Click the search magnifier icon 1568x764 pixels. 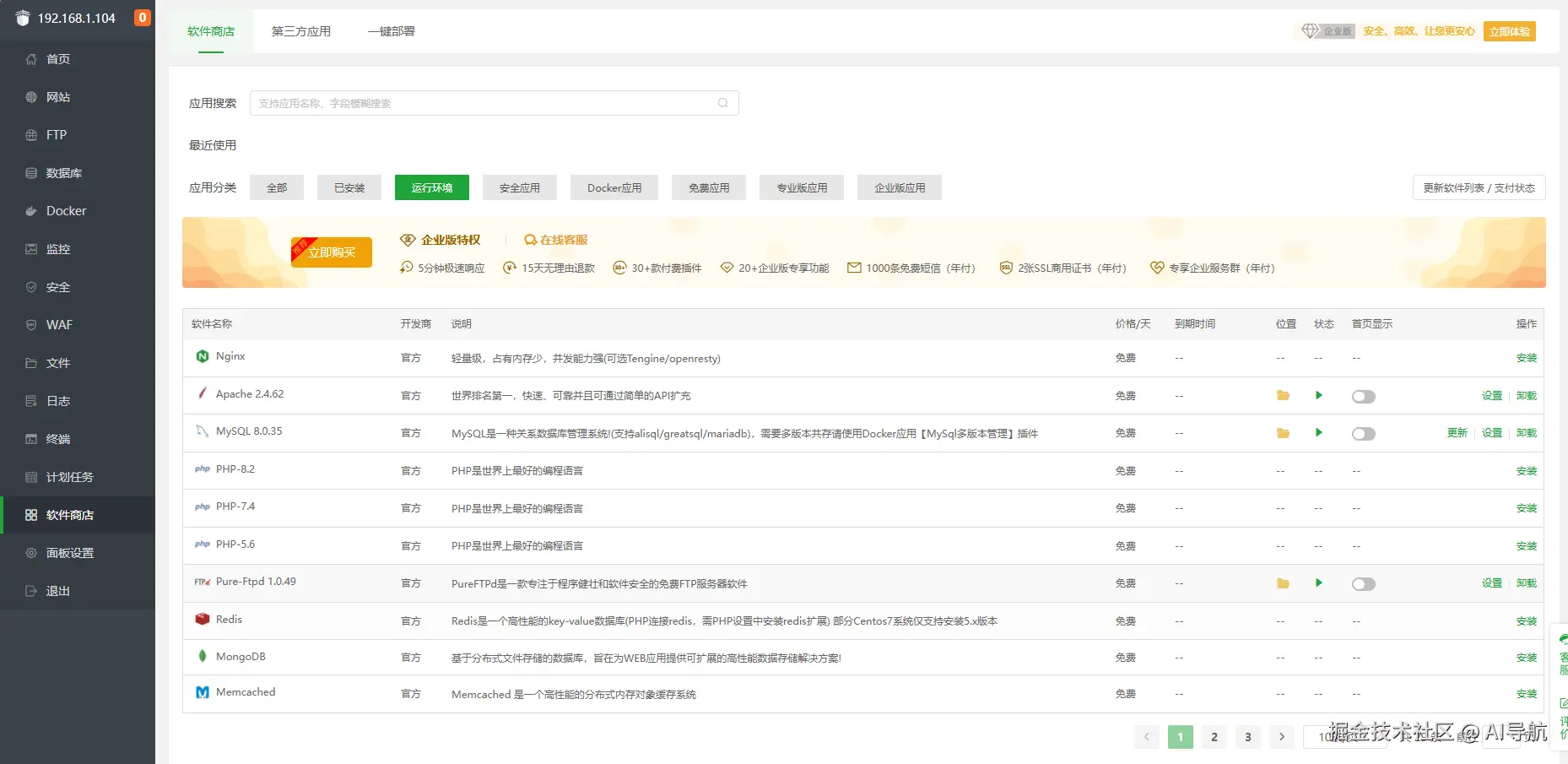(723, 103)
